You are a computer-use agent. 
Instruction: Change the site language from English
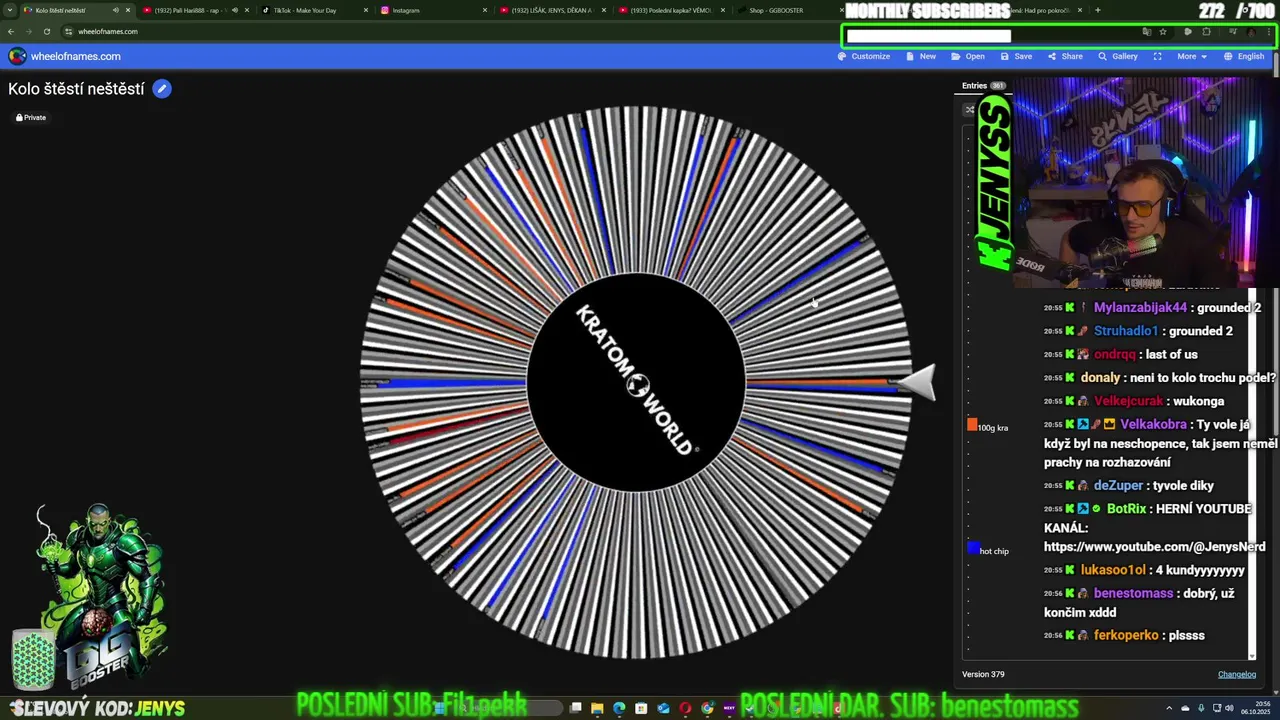1244,56
